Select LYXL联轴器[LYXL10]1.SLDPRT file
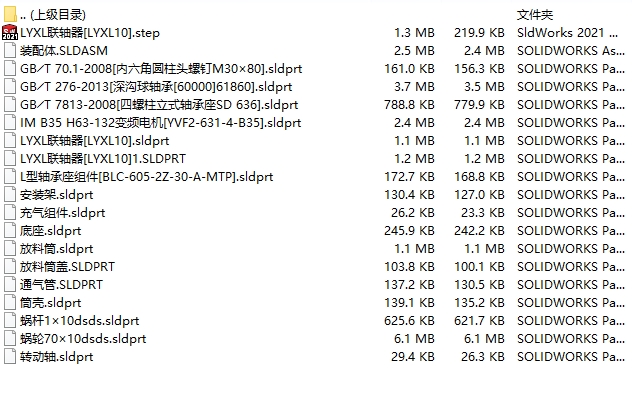 pyautogui.click(x=103, y=159)
